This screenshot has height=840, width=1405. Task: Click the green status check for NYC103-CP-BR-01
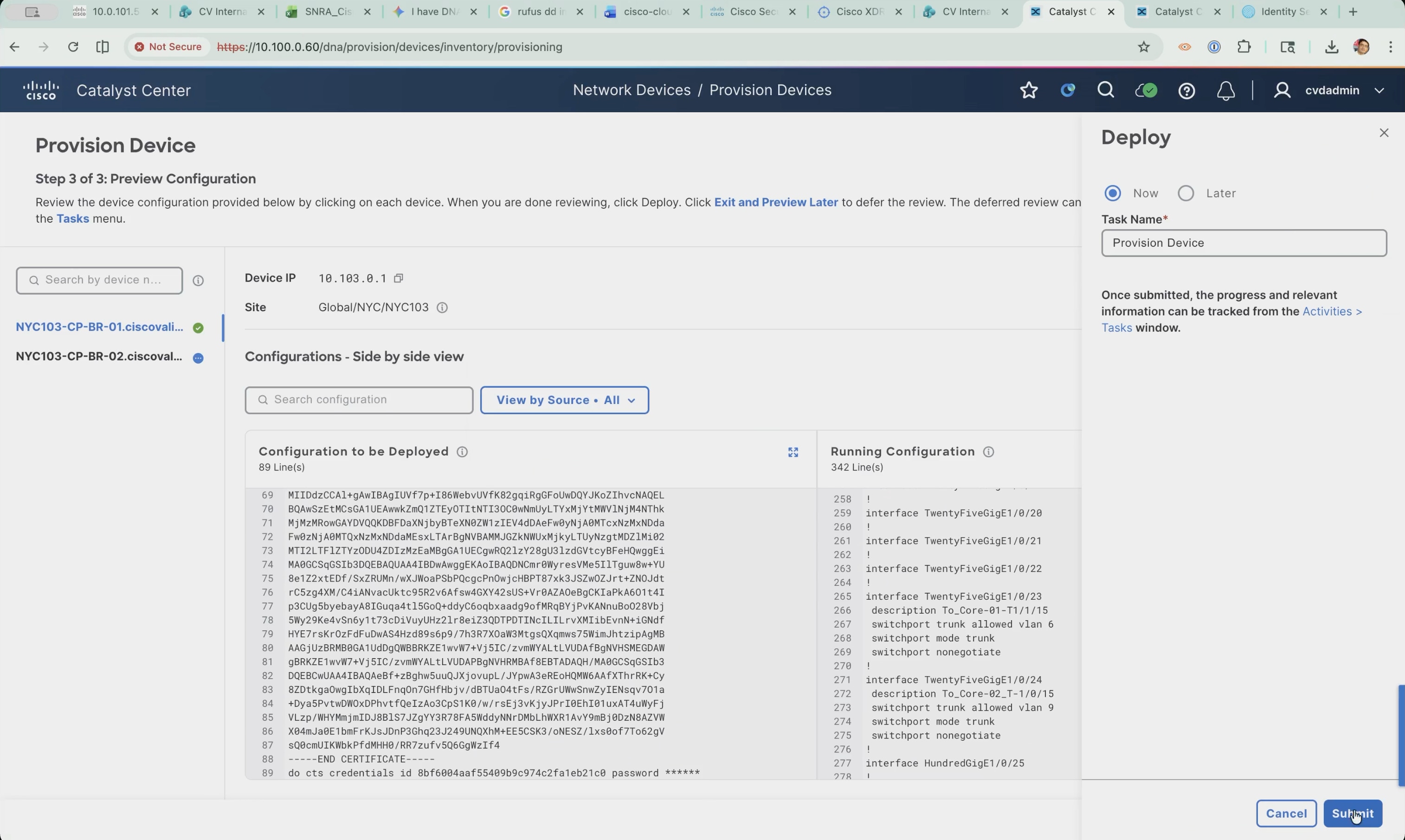(198, 328)
